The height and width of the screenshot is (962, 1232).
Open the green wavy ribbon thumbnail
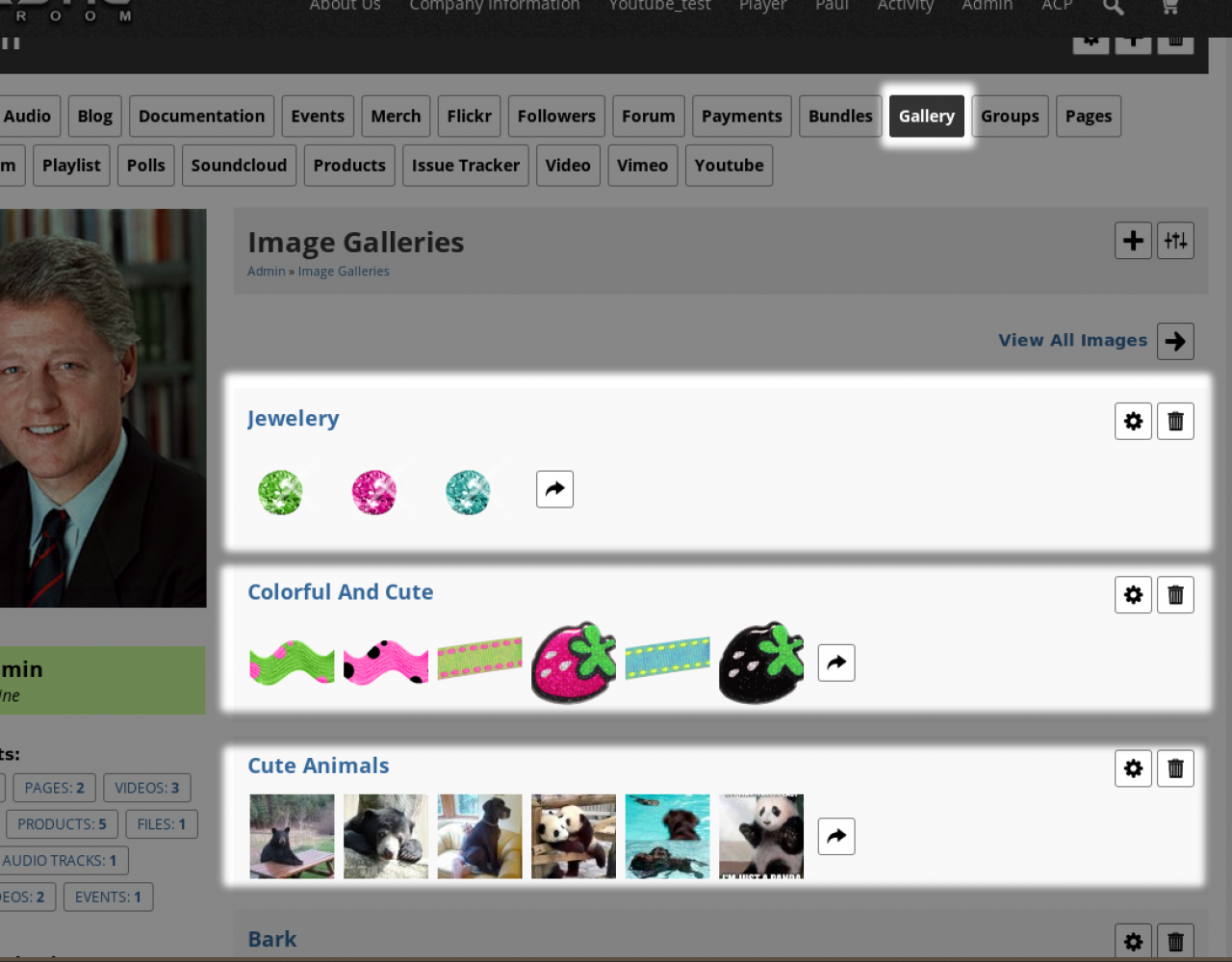pos(292,663)
